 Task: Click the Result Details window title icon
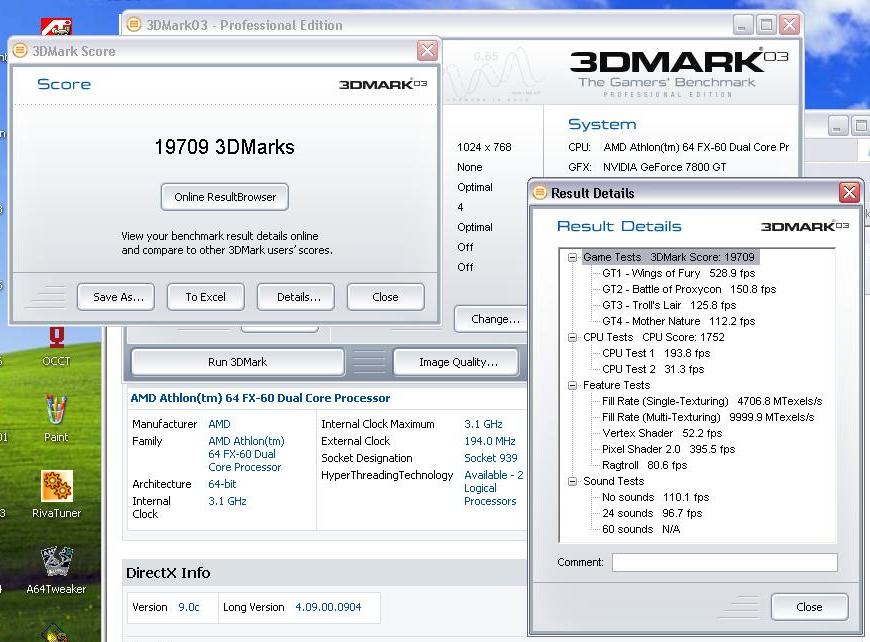point(539,193)
